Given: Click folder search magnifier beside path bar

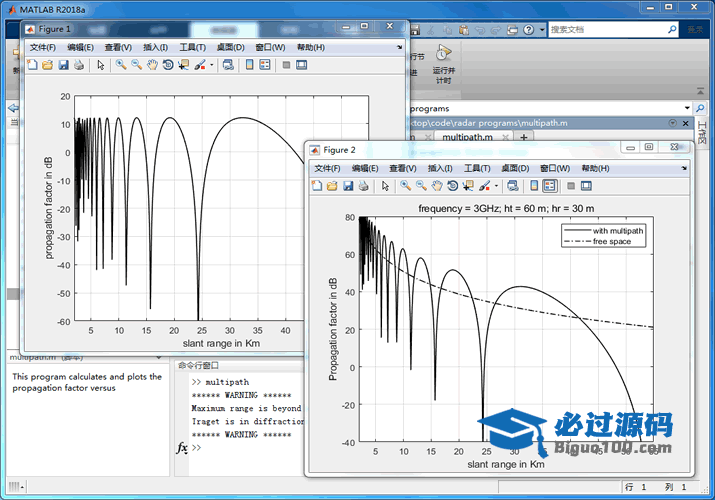Looking at the screenshot, I should click(700, 108).
